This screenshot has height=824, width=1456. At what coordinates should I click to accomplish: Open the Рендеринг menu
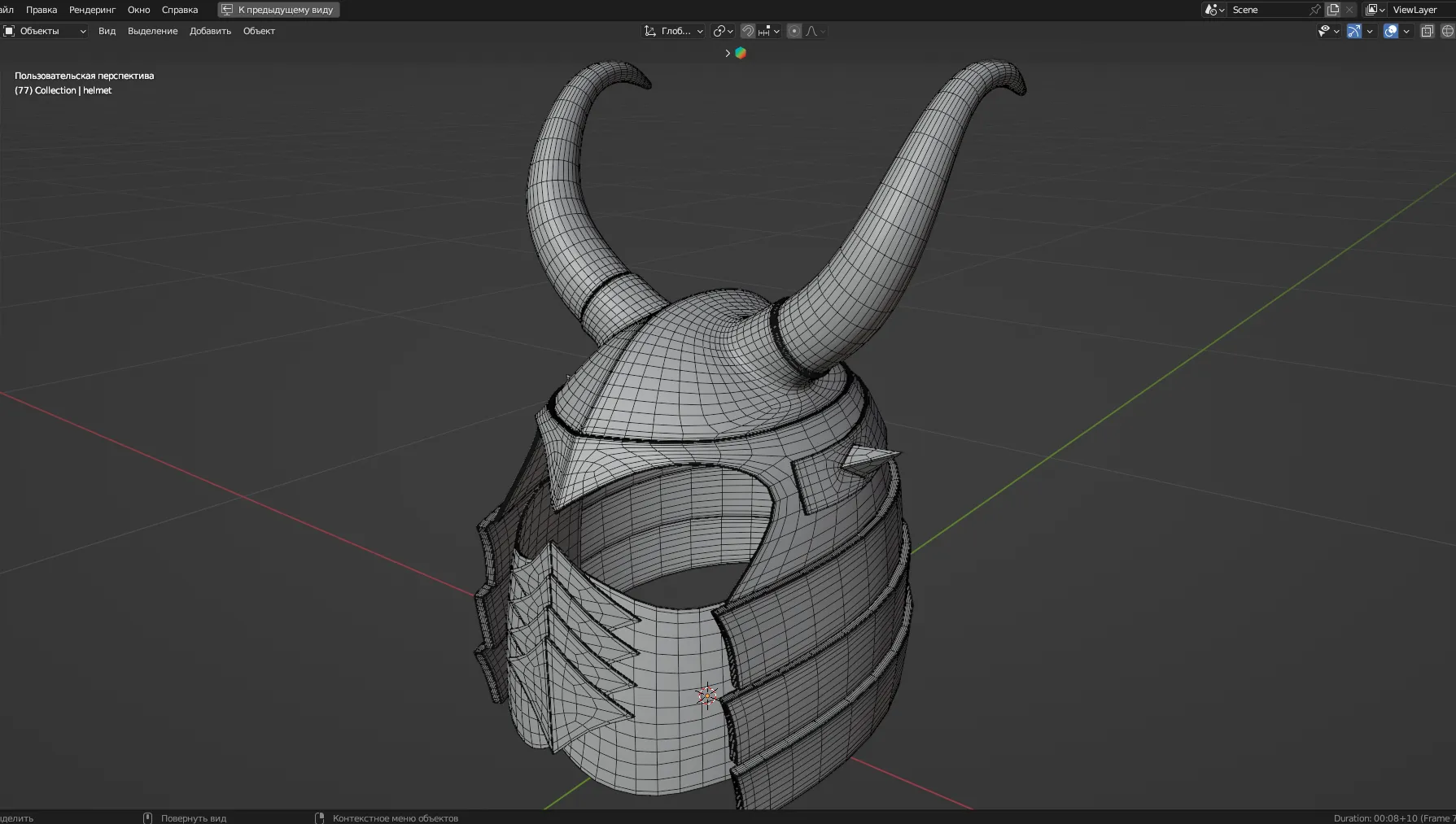coord(92,10)
